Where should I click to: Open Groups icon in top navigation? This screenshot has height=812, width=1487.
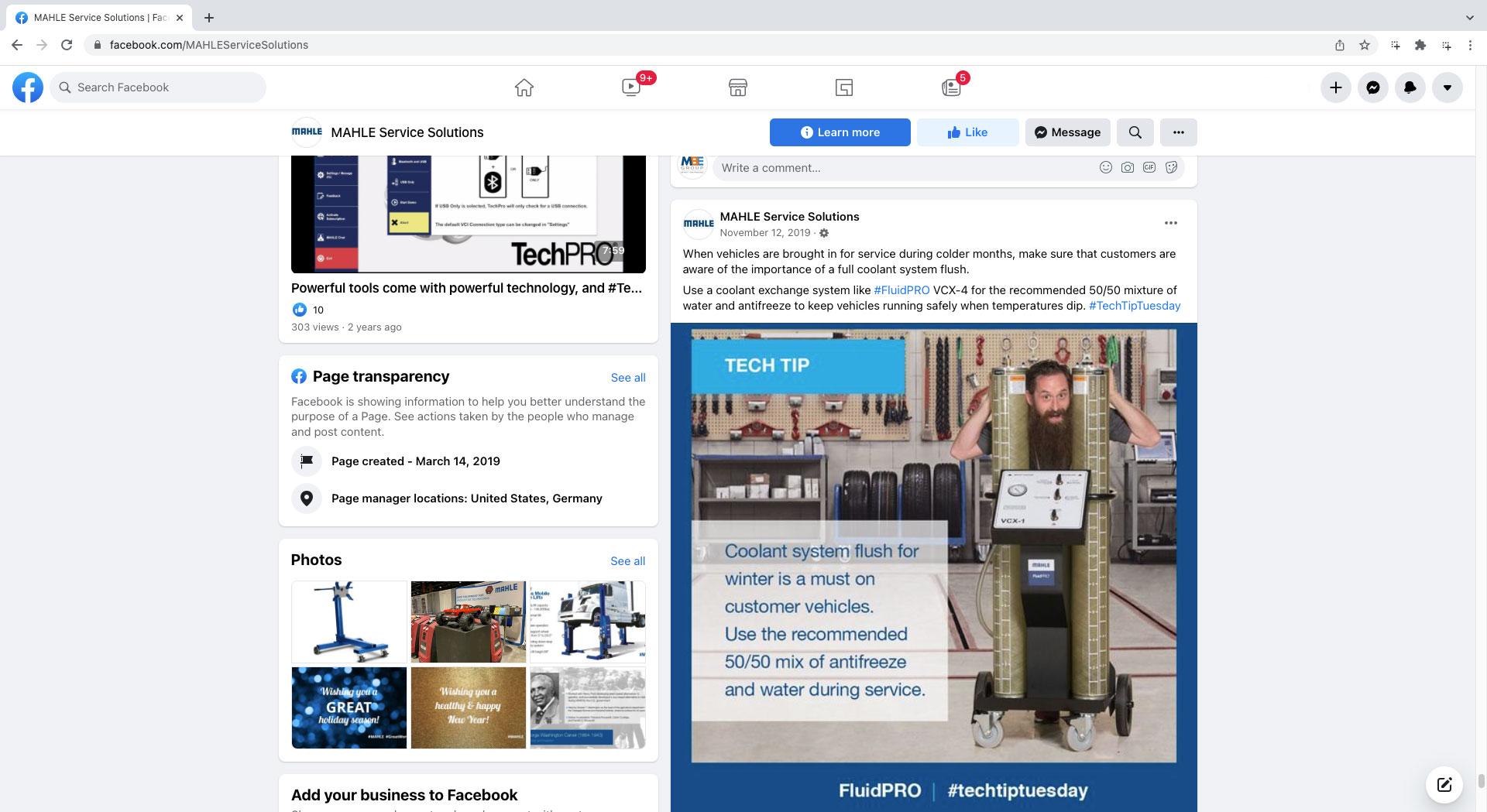point(844,87)
